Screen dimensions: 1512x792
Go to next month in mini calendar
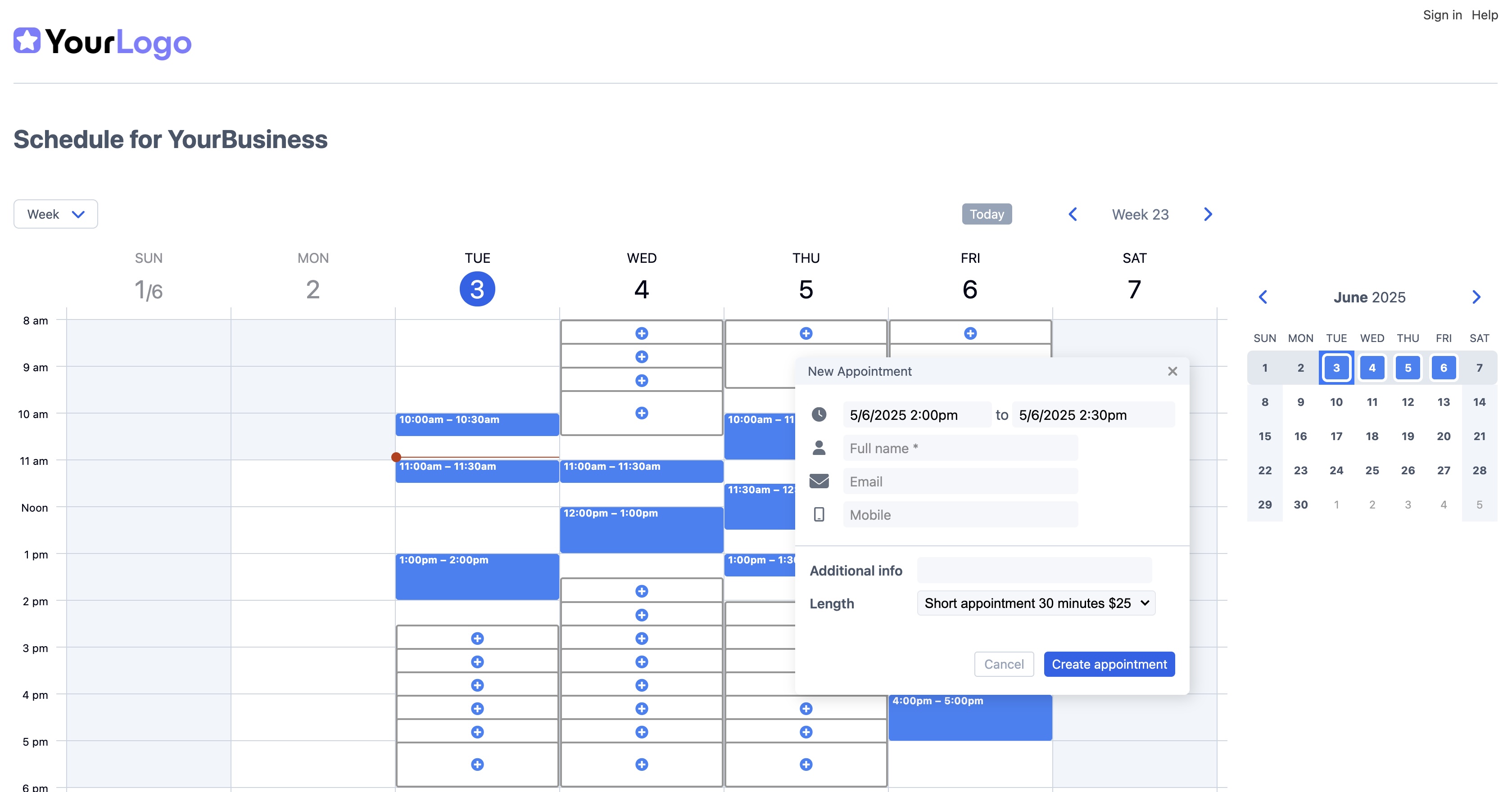point(1476,297)
